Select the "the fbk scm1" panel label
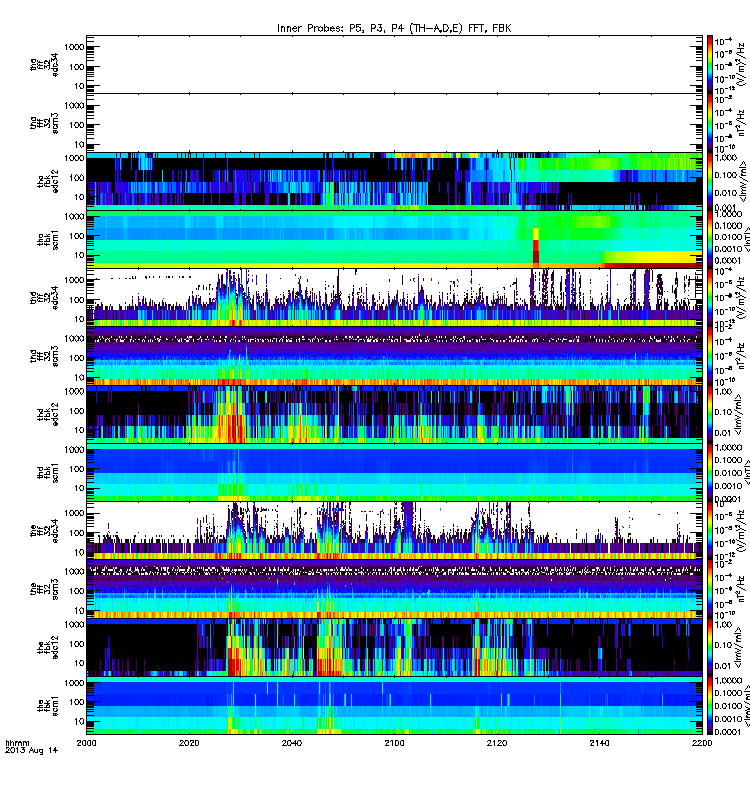Viewport: 750px width, 800px height. [48, 706]
